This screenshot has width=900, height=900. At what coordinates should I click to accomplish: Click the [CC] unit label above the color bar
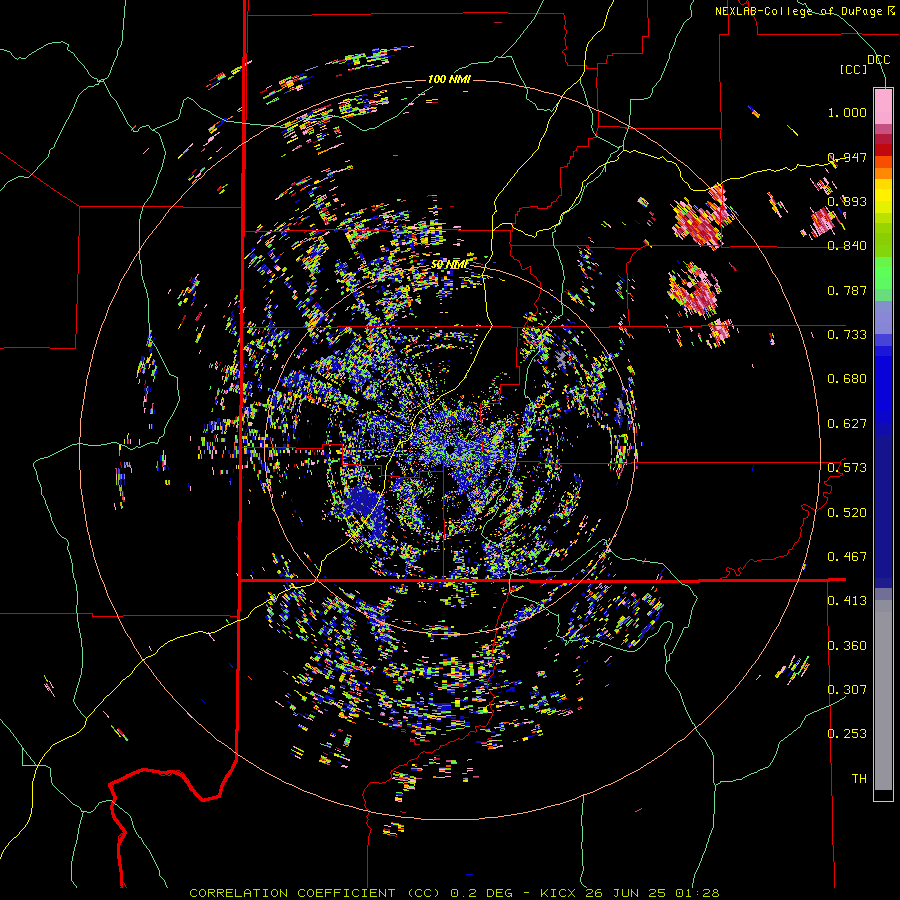coord(853,69)
